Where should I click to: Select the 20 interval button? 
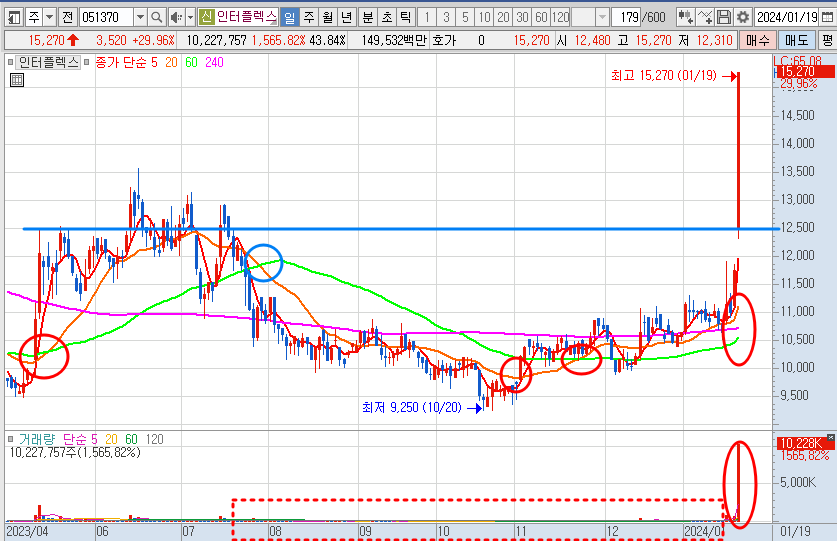pos(503,18)
